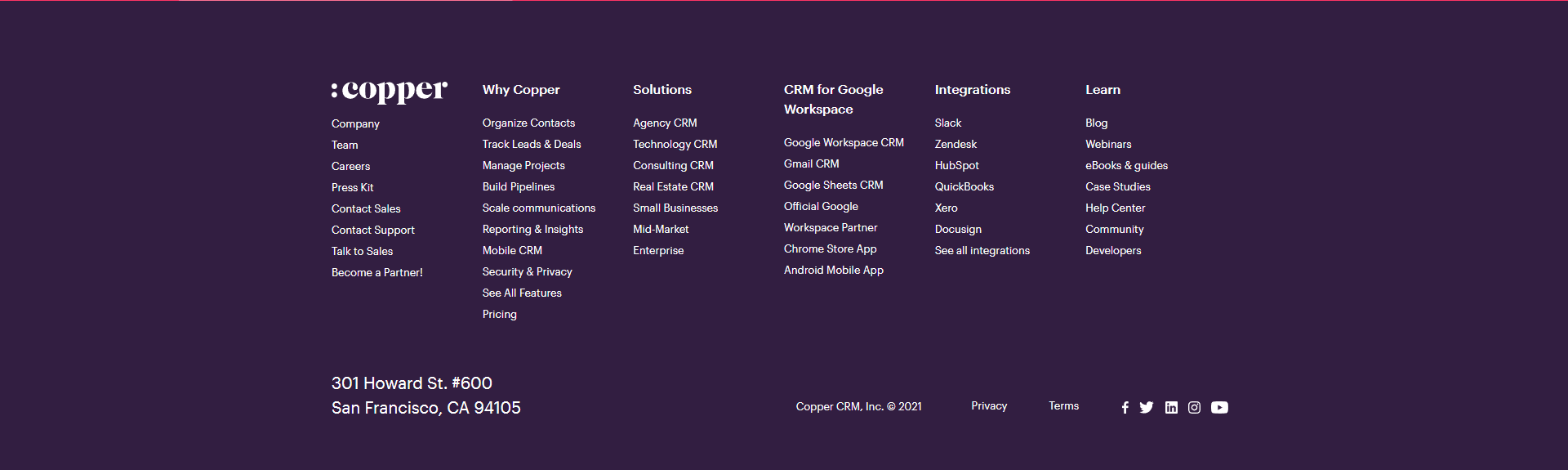The image size is (1568, 470).
Task: Select Reporting & Insights
Action: (532, 229)
